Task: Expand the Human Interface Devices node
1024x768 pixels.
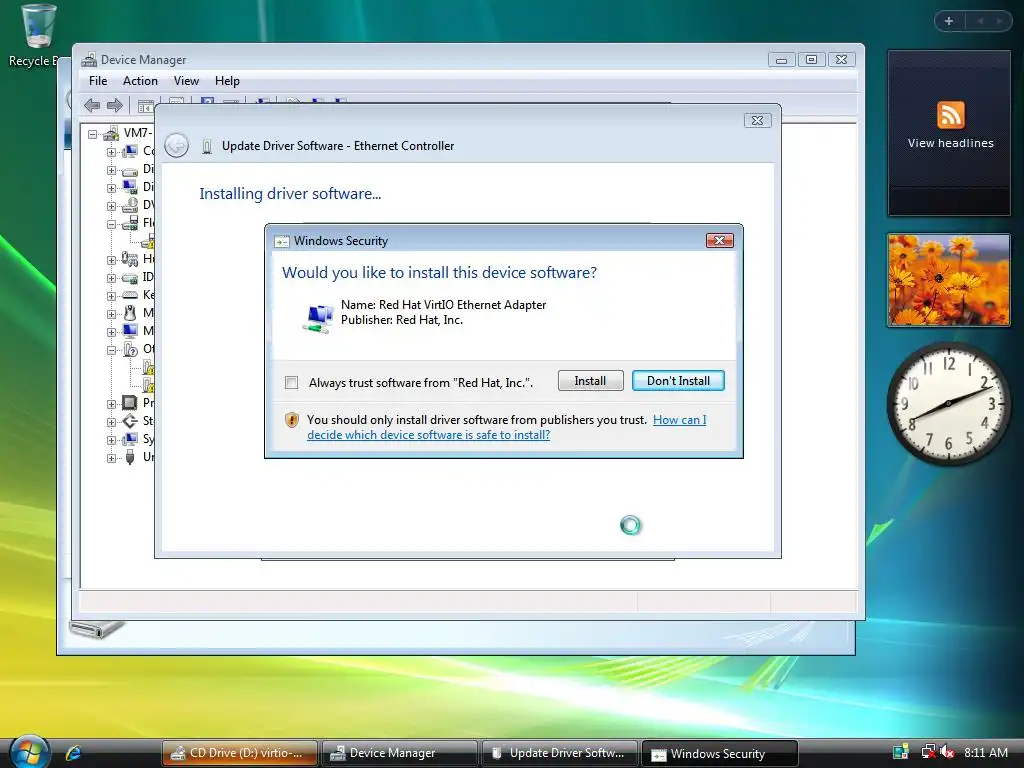Action: point(111,260)
